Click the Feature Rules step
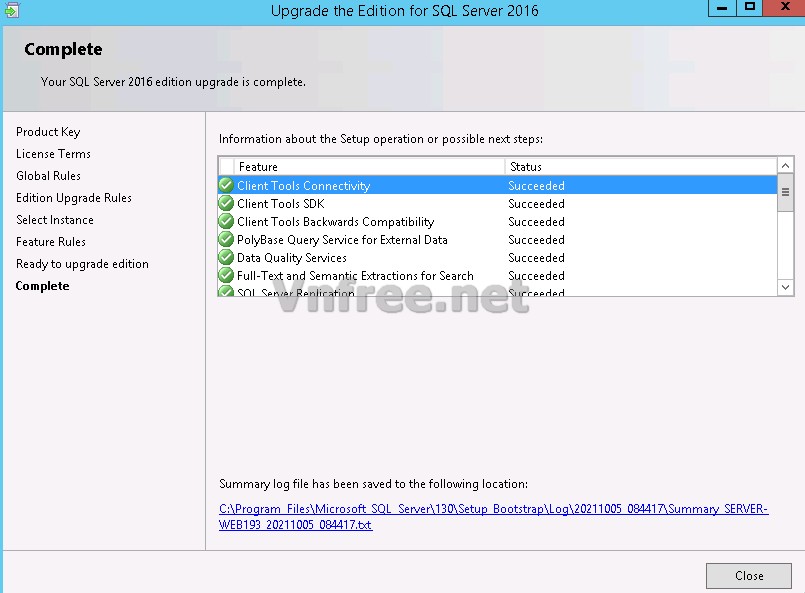The image size is (805, 593). (x=51, y=242)
